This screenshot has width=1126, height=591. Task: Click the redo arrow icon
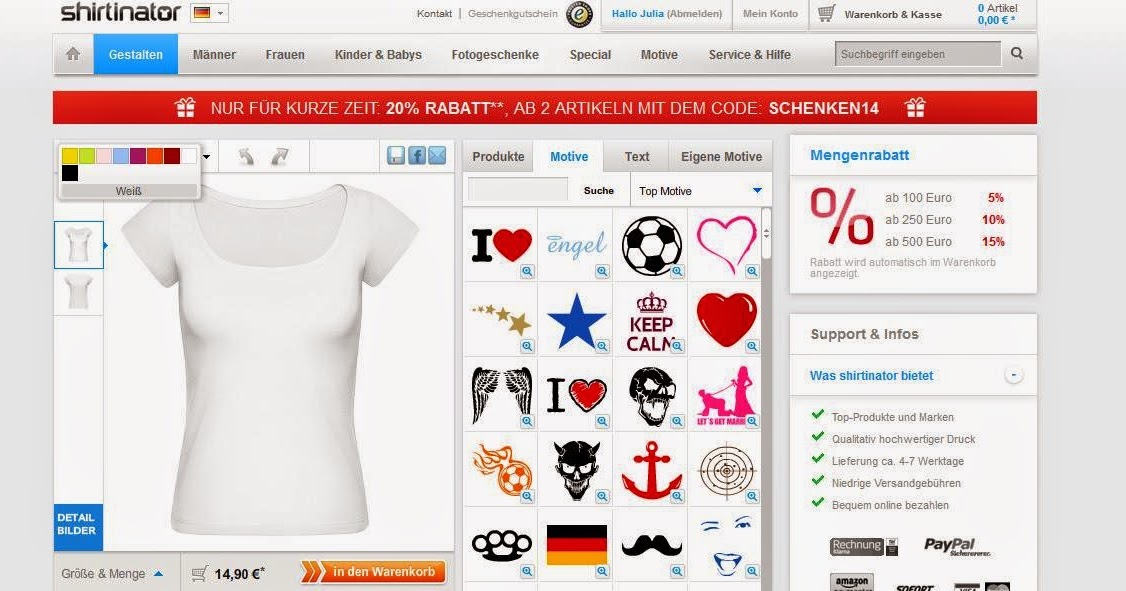[279, 156]
